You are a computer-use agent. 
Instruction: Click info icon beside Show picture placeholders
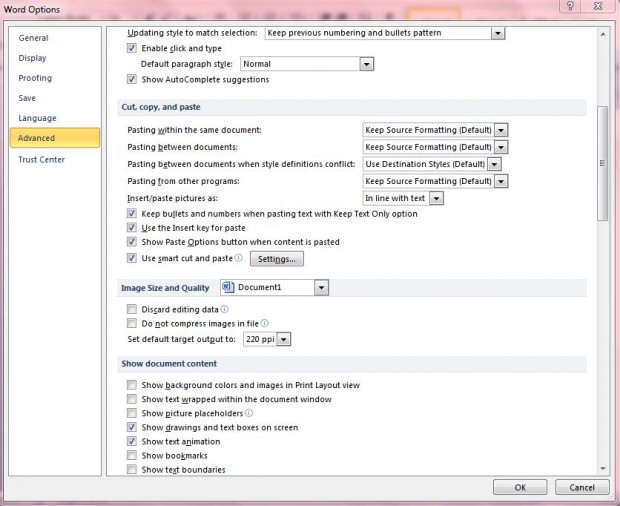pyautogui.click(x=249, y=413)
